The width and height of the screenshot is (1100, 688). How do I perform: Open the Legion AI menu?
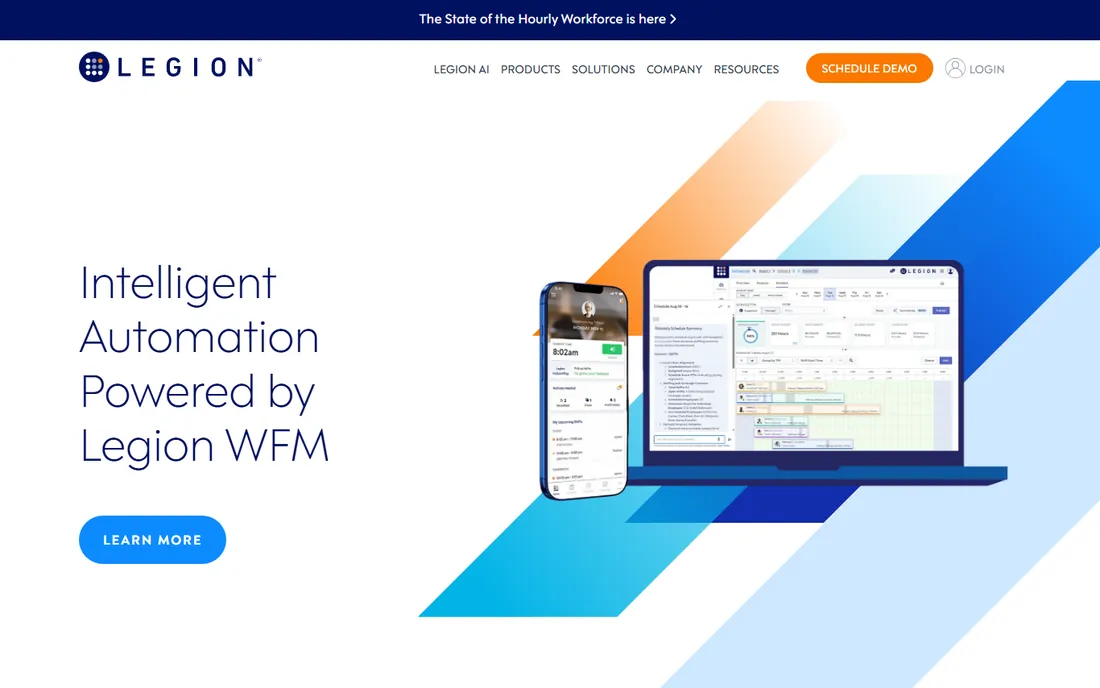pos(461,69)
